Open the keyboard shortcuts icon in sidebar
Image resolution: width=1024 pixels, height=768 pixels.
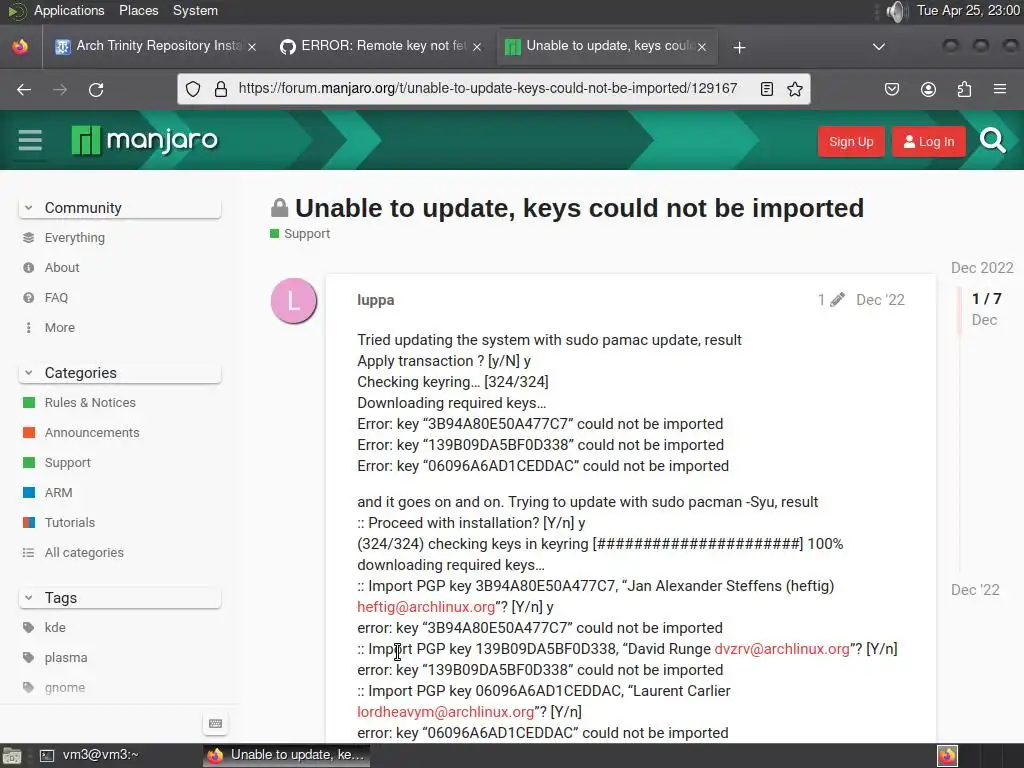pyautogui.click(x=216, y=723)
